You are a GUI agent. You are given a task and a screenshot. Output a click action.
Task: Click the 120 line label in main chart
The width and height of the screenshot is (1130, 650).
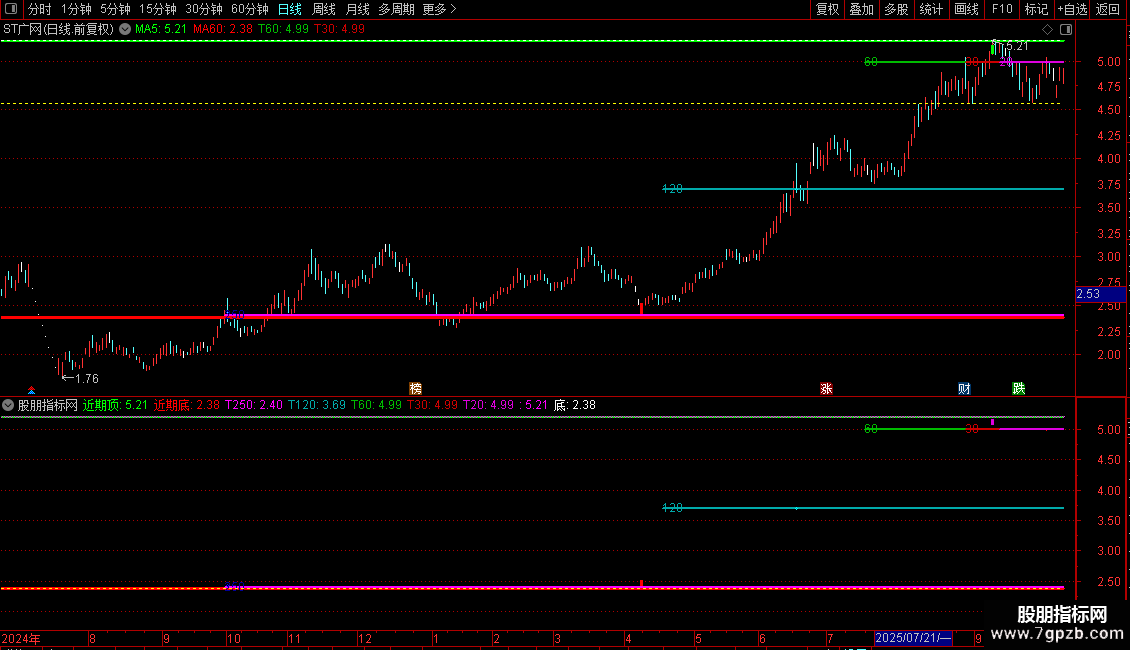tap(672, 189)
